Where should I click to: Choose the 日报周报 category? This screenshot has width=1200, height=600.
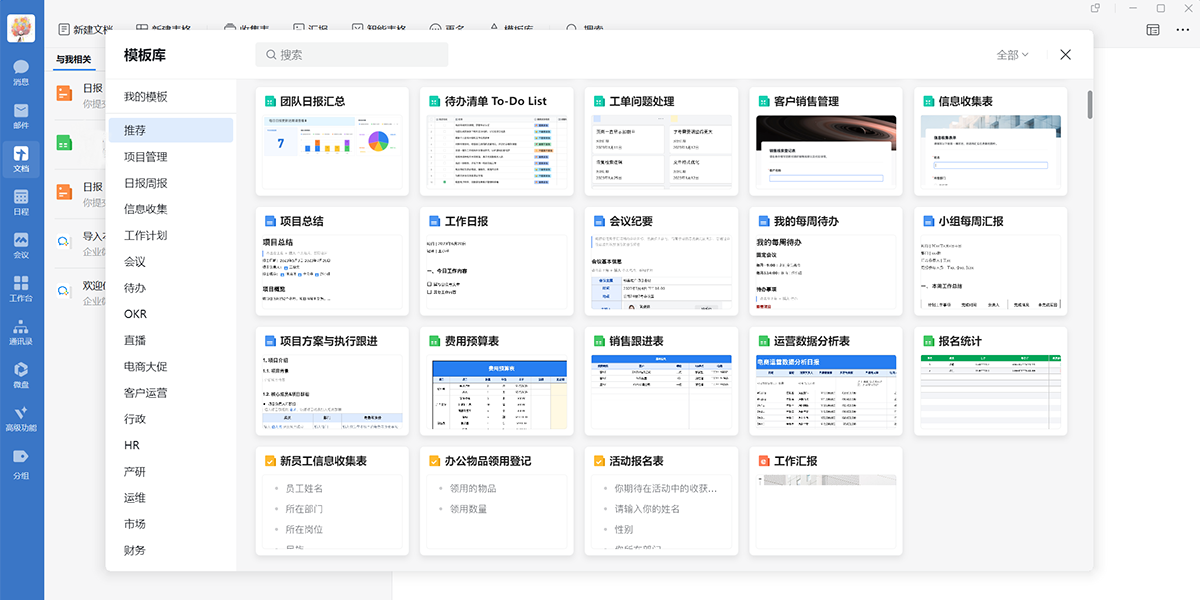pyautogui.click(x=146, y=183)
